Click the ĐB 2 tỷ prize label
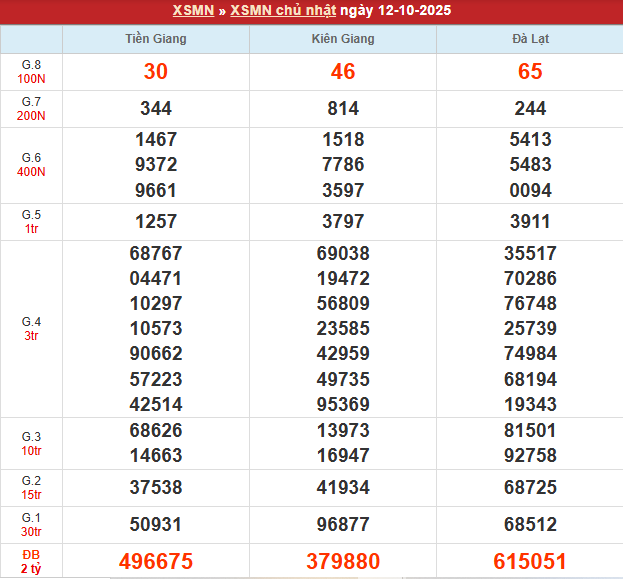Image resolution: width=623 pixels, height=579 pixels. (x=31, y=561)
